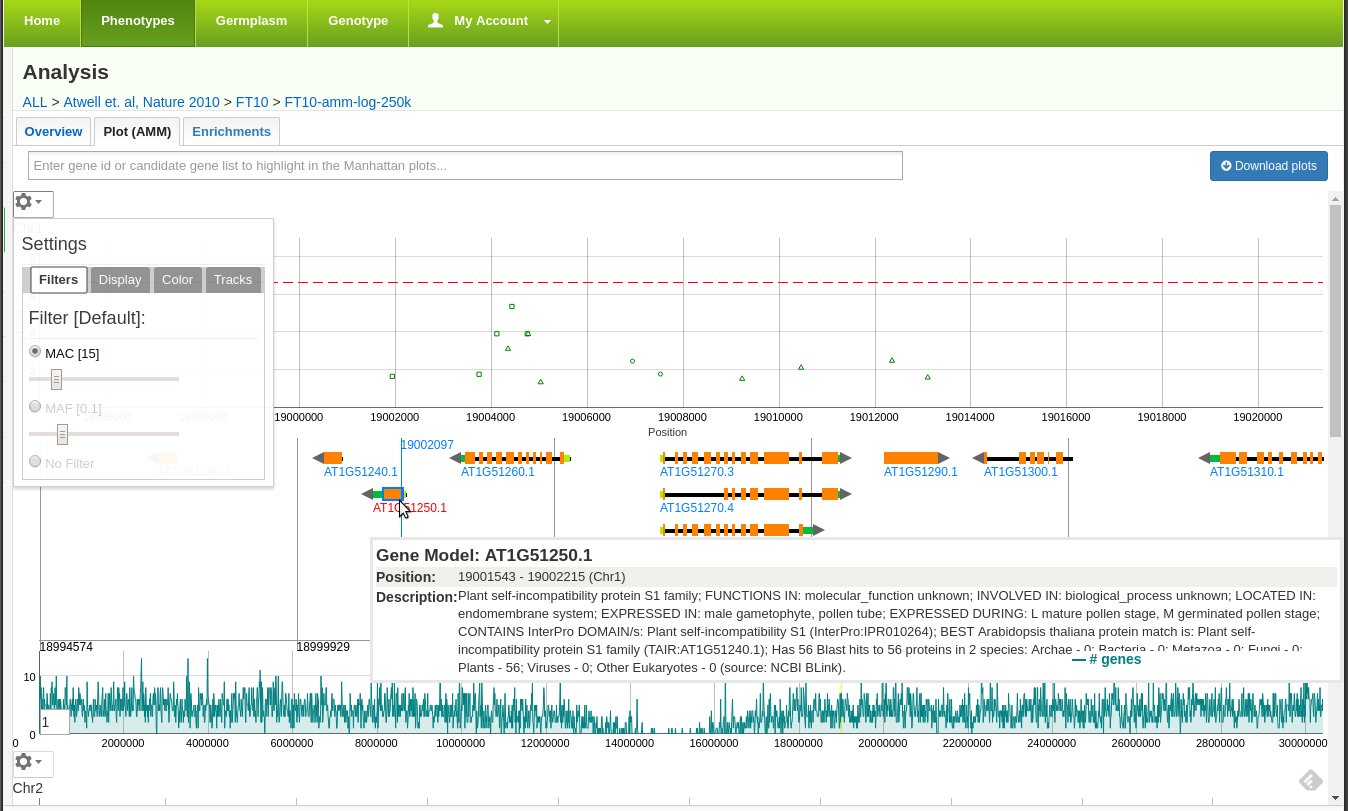Click the SNP triangle near 19012000
This screenshot has height=811, width=1348.
point(892,360)
